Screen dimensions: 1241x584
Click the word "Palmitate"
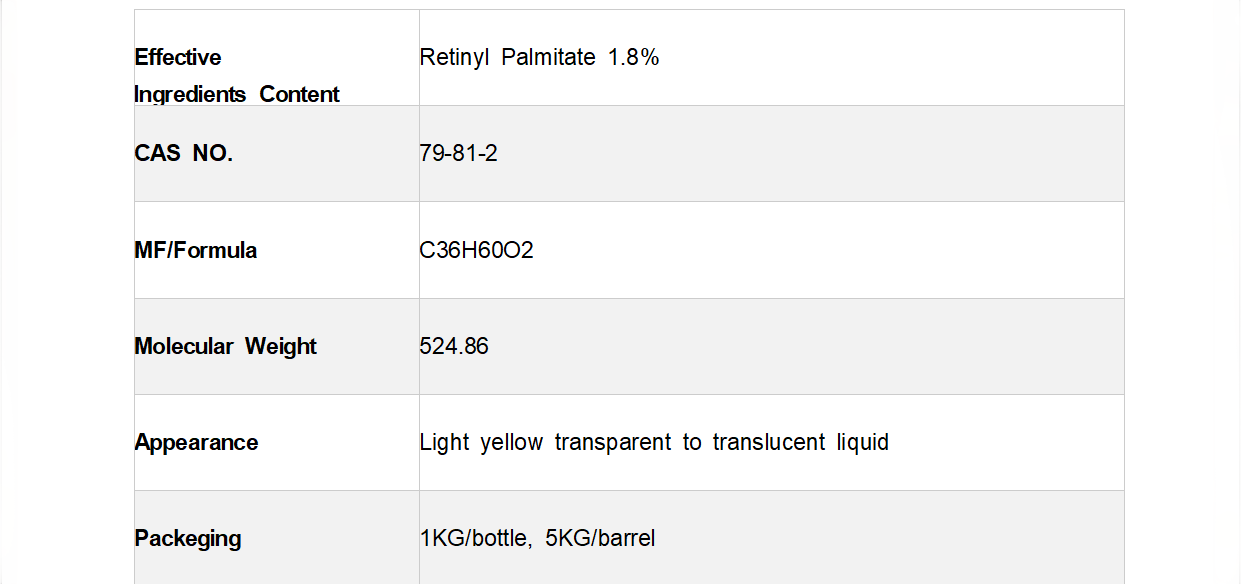point(548,57)
